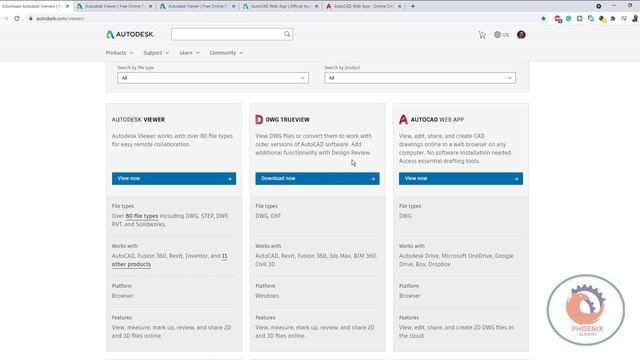The image size is (640, 360).
Task: Open the Extensions puzzle-piece icon
Action: click(613, 18)
